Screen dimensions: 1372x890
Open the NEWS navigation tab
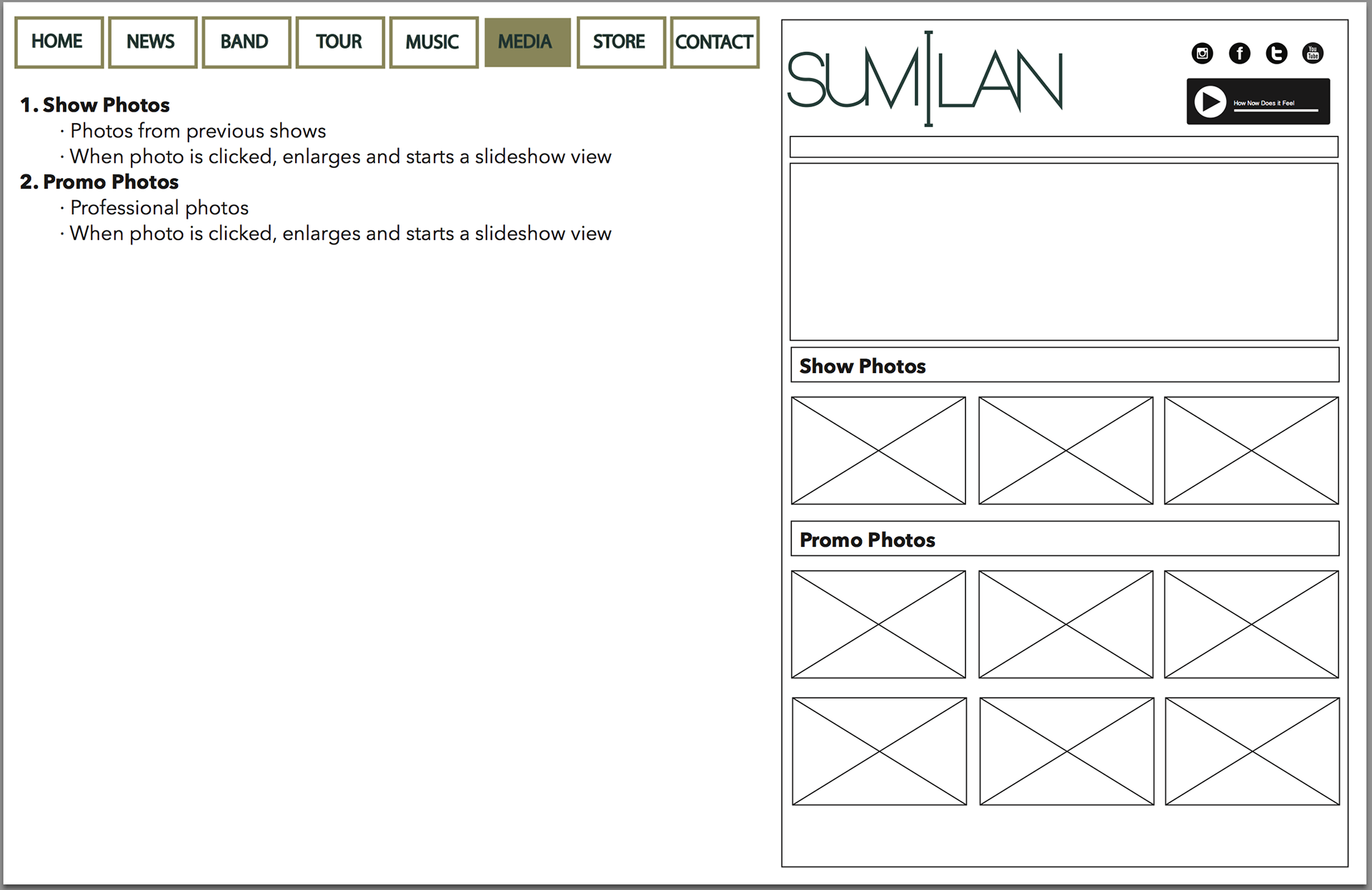coord(152,42)
